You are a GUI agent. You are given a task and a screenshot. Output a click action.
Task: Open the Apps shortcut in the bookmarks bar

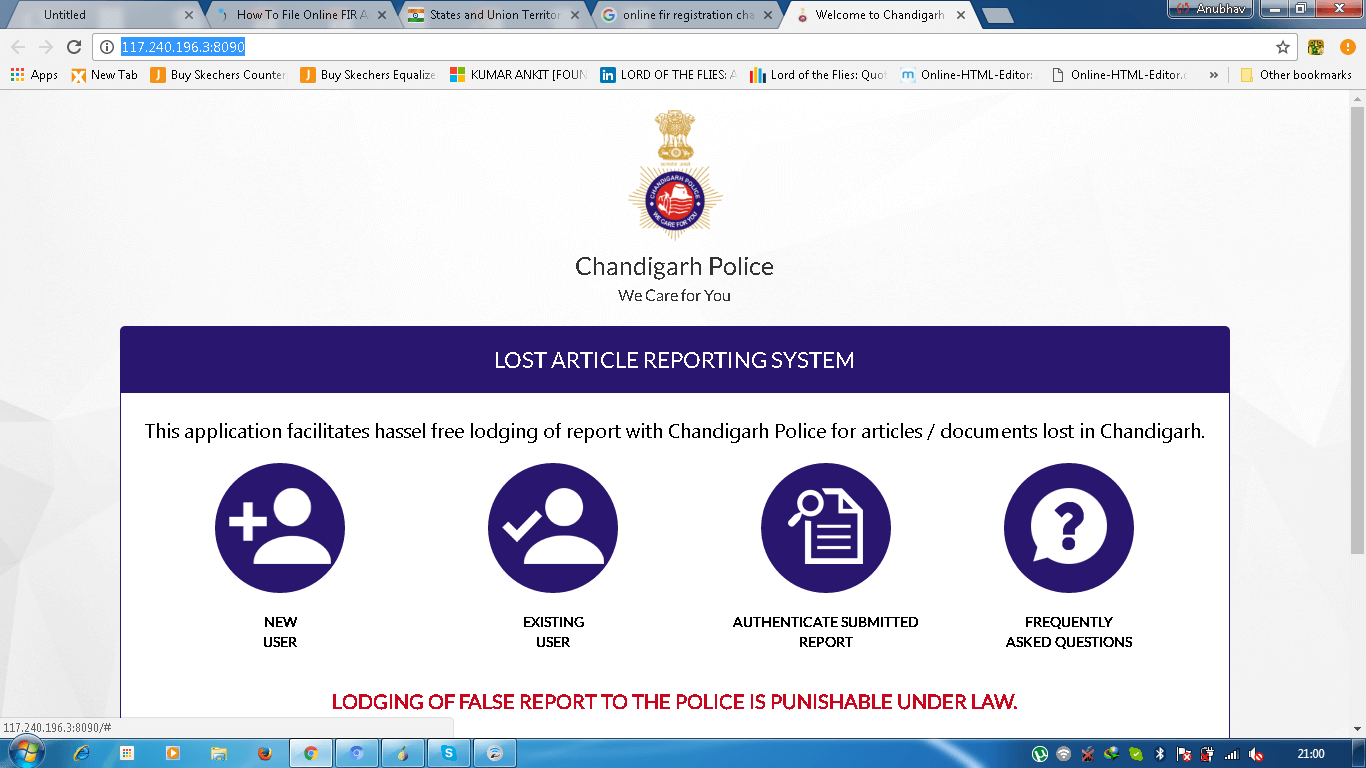34,75
